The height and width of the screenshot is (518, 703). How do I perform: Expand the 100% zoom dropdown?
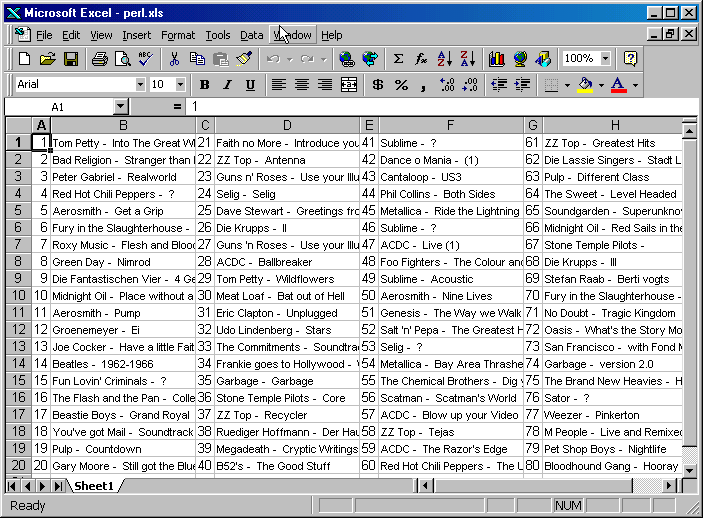click(x=606, y=58)
